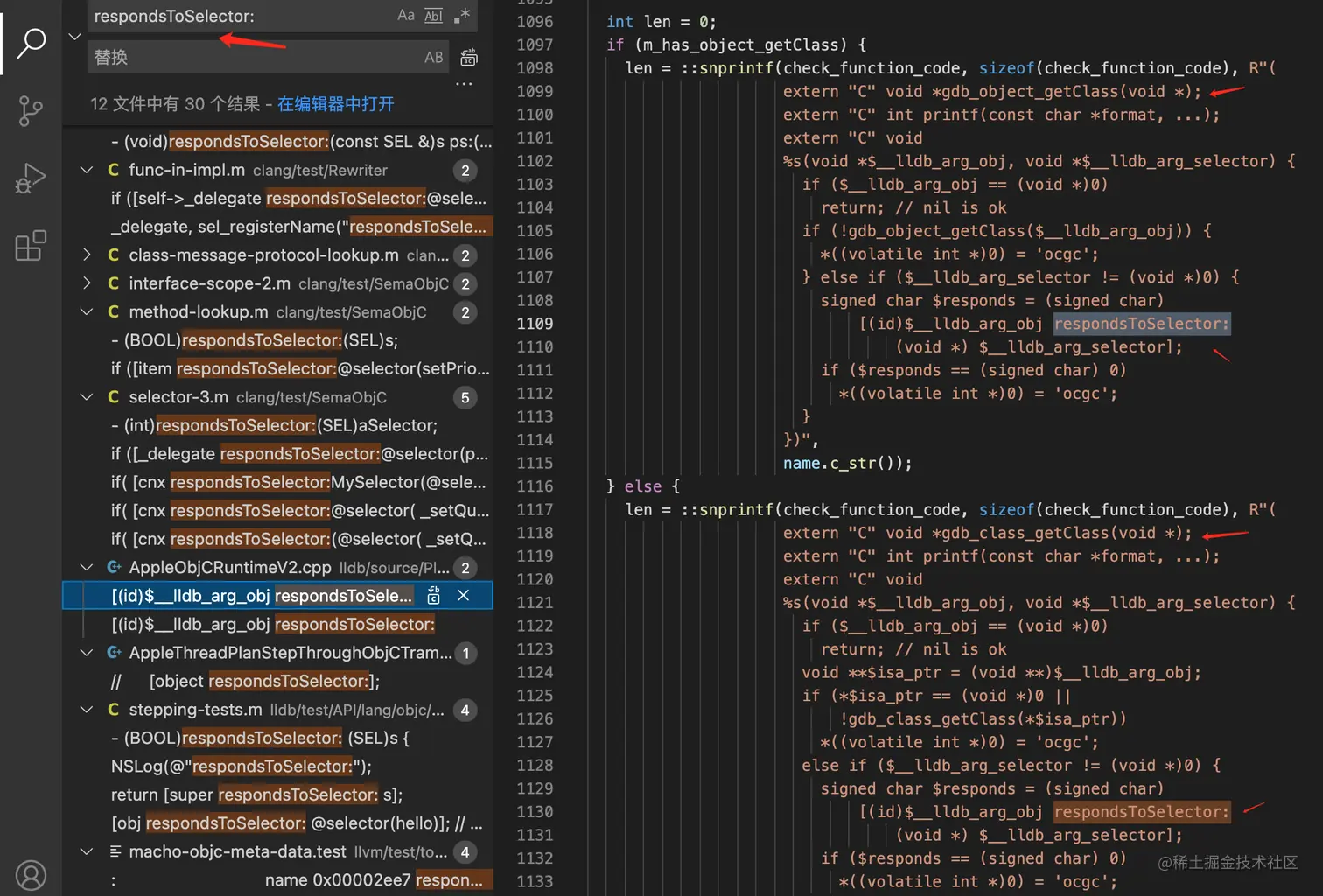Screen dimensions: 1323x896
Task: Open the Extensions view
Action: pyautogui.click(x=31, y=246)
